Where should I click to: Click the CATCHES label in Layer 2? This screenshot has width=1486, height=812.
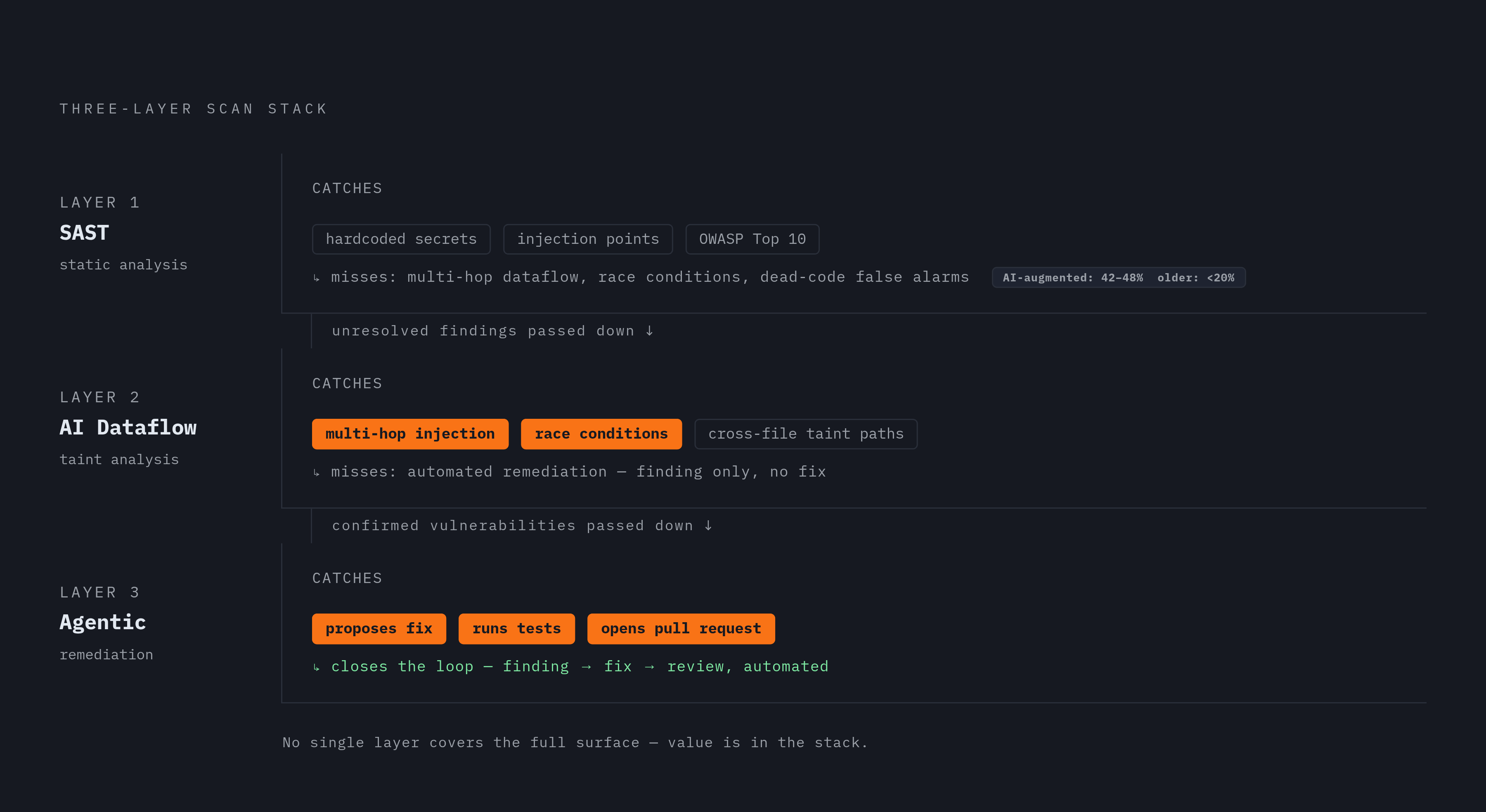click(x=347, y=383)
